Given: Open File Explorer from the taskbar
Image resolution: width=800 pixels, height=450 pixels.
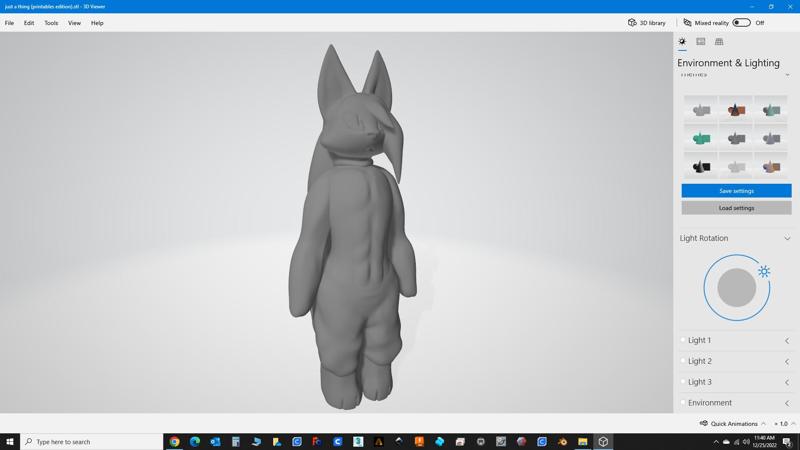Looking at the screenshot, I should (583, 441).
